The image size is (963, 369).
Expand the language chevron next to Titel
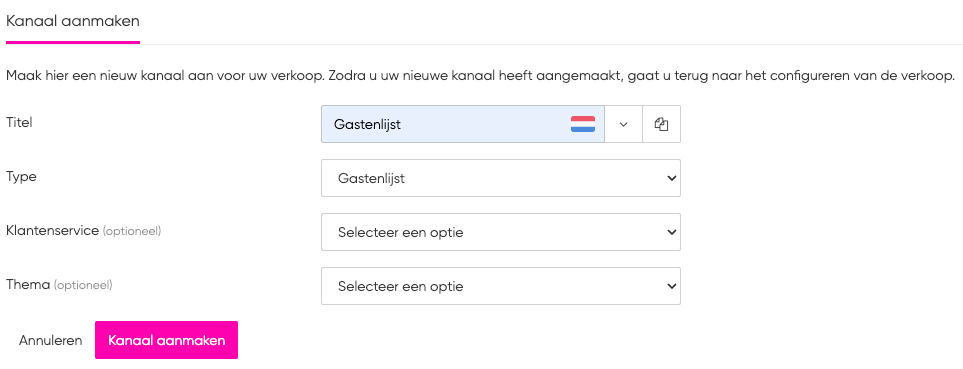[623, 124]
